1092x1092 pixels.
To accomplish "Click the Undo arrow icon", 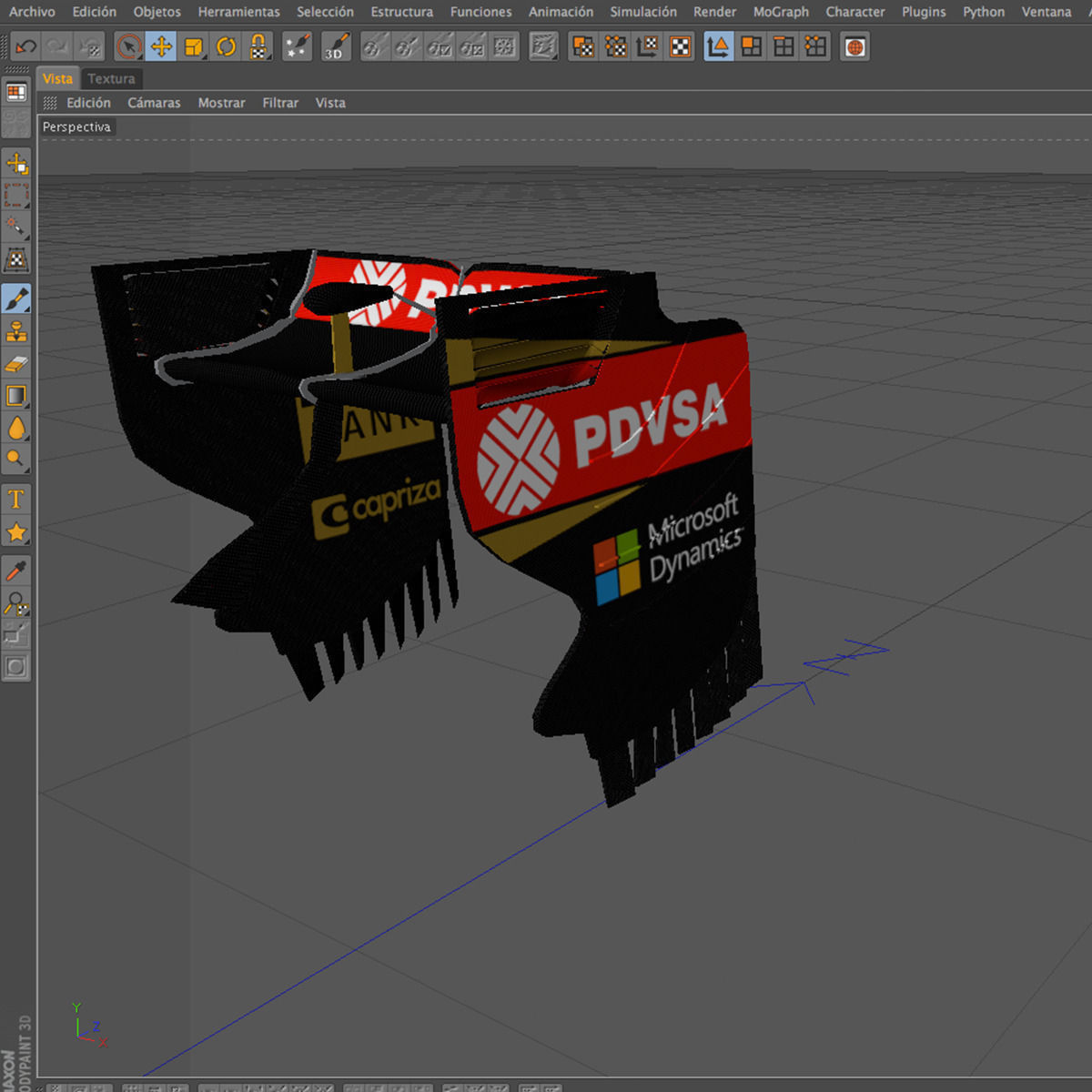I will pyautogui.click(x=26, y=46).
